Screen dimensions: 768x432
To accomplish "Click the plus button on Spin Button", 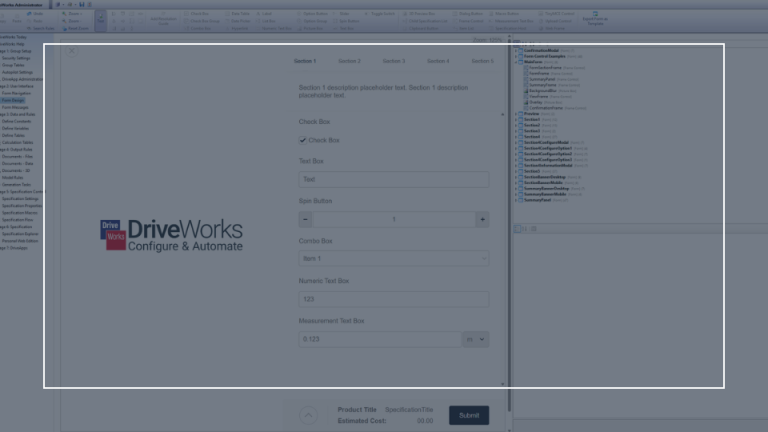I will click(482, 219).
